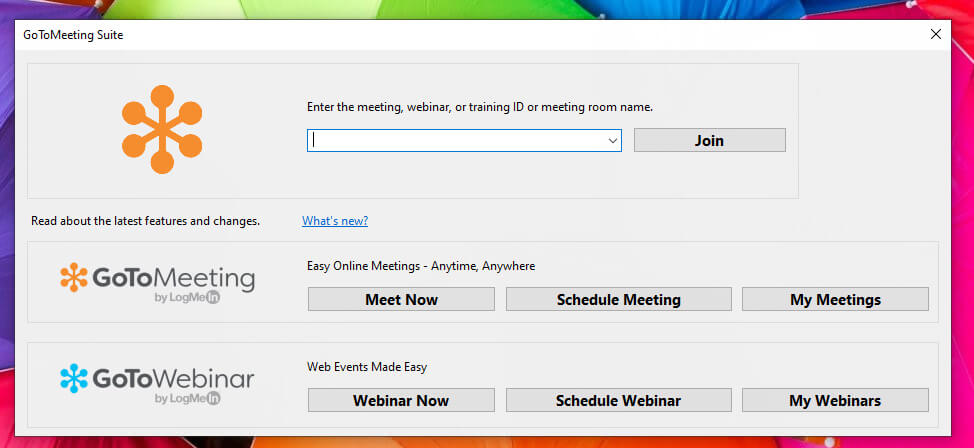Expand the meeting ID dropdown arrow

click(x=612, y=141)
